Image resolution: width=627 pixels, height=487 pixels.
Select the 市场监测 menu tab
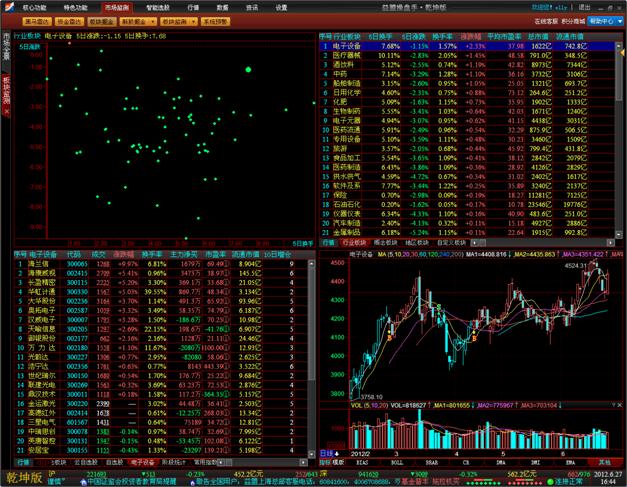click(x=117, y=7)
